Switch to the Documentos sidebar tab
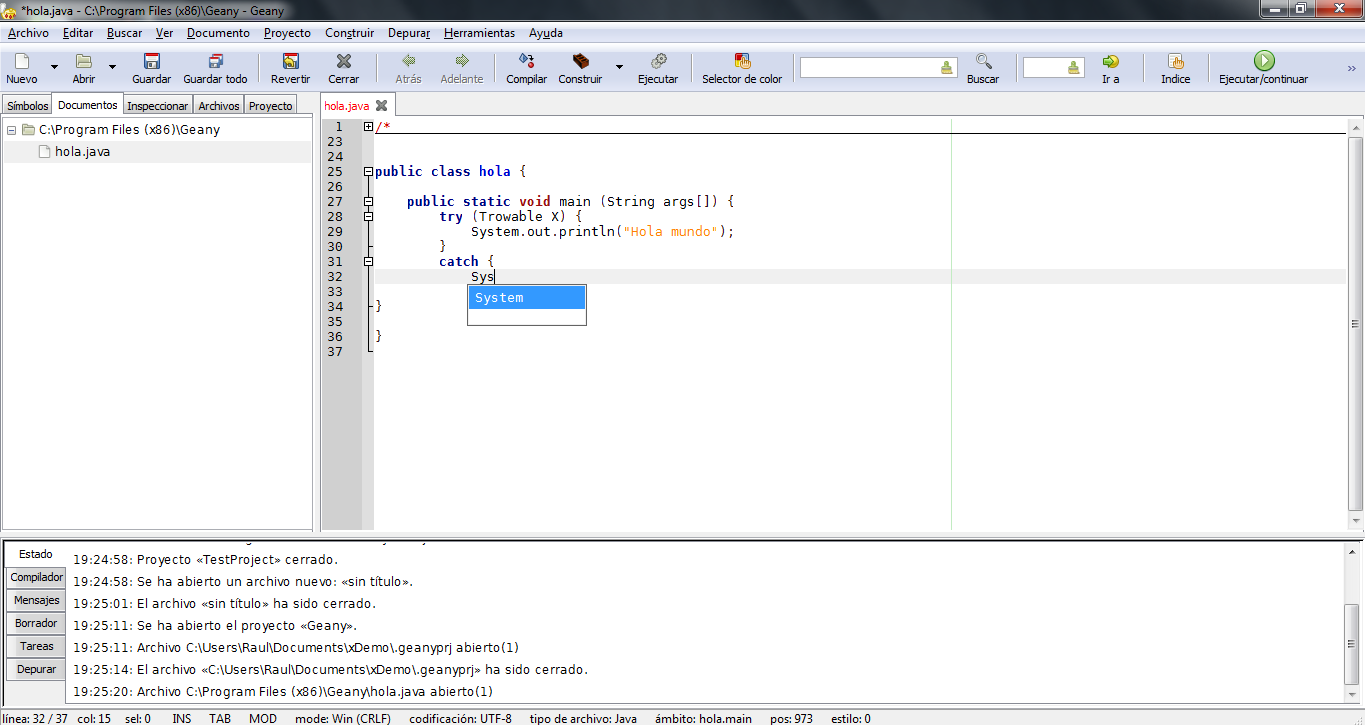Viewport: 1365px width, 725px height. pos(87,104)
